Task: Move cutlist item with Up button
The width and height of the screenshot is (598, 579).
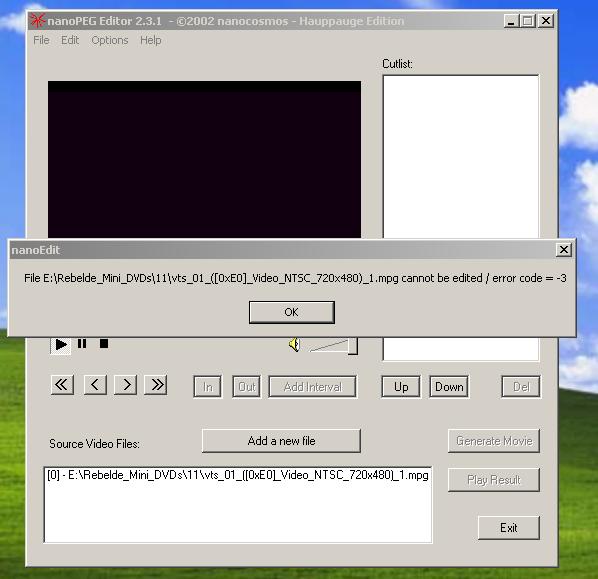Action: pyautogui.click(x=401, y=387)
